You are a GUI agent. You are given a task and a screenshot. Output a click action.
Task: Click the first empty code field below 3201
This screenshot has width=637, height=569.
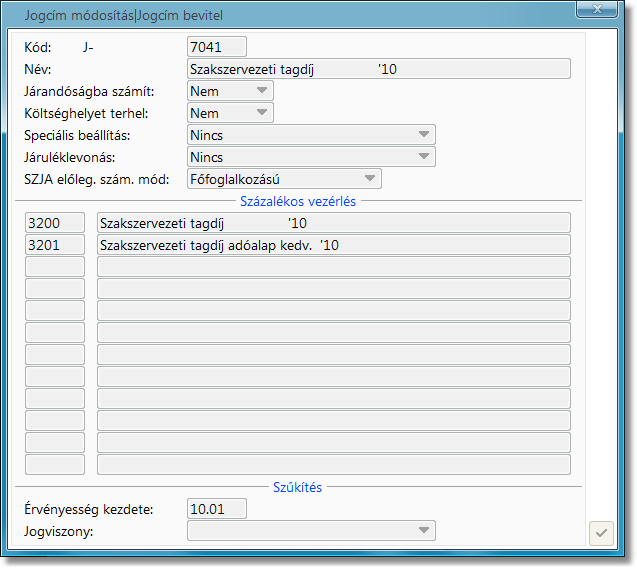(x=55, y=266)
